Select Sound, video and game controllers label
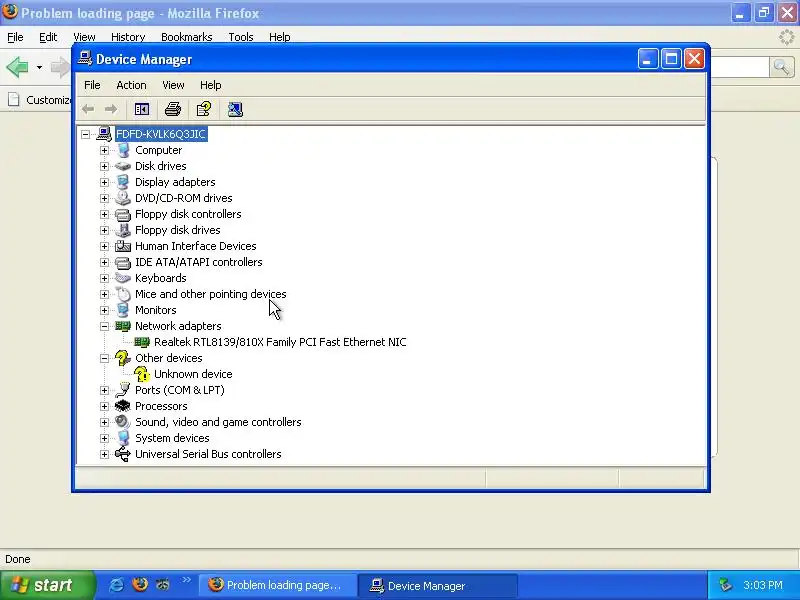Image resolution: width=800 pixels, height=600 pixels. click(x=218, y=422)
